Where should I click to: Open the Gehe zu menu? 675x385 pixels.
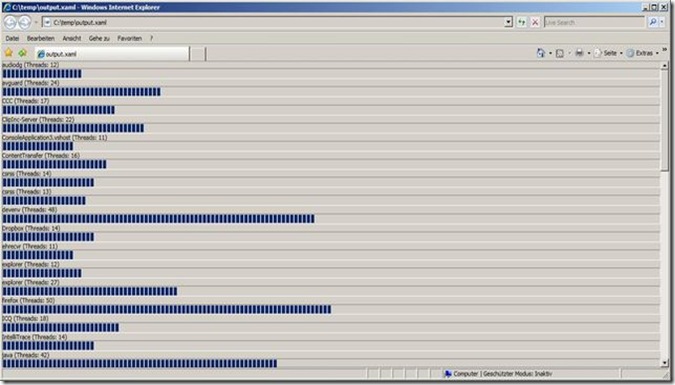click(99, 38)
